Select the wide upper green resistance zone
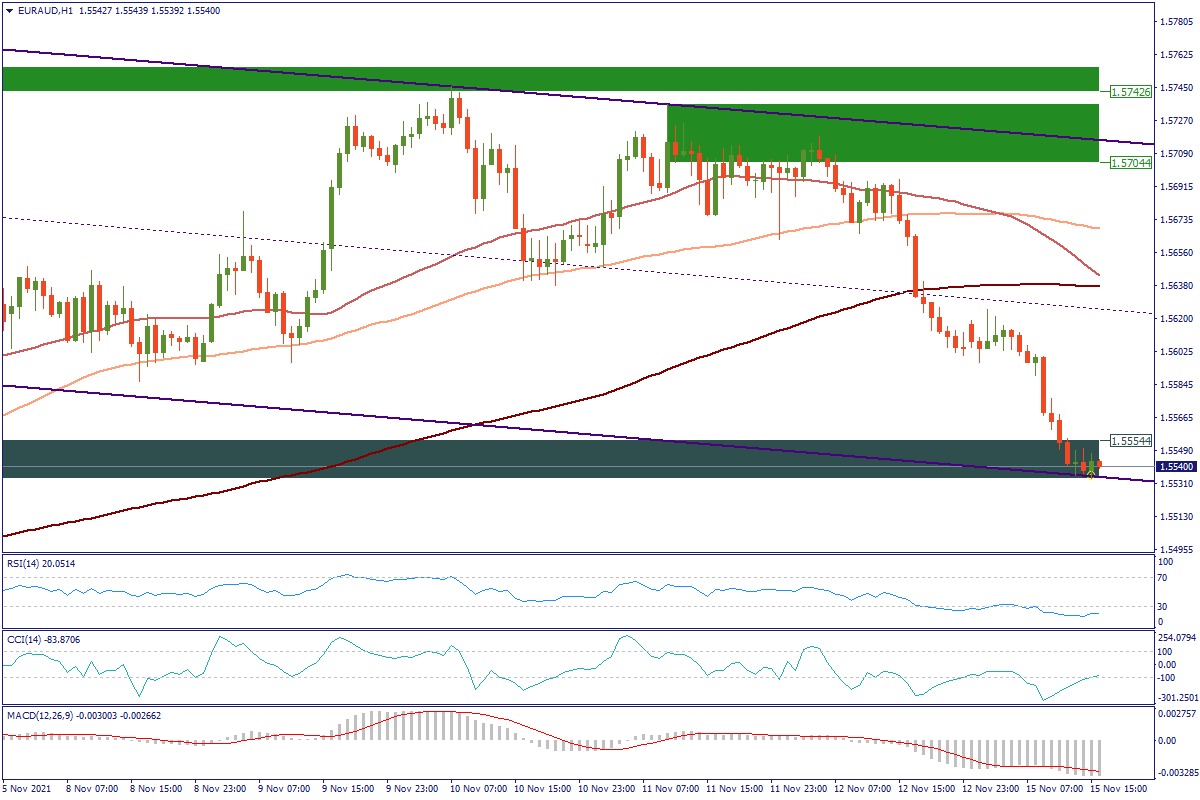The width and height of the screenshot is (1200, 800). [550, 79]
